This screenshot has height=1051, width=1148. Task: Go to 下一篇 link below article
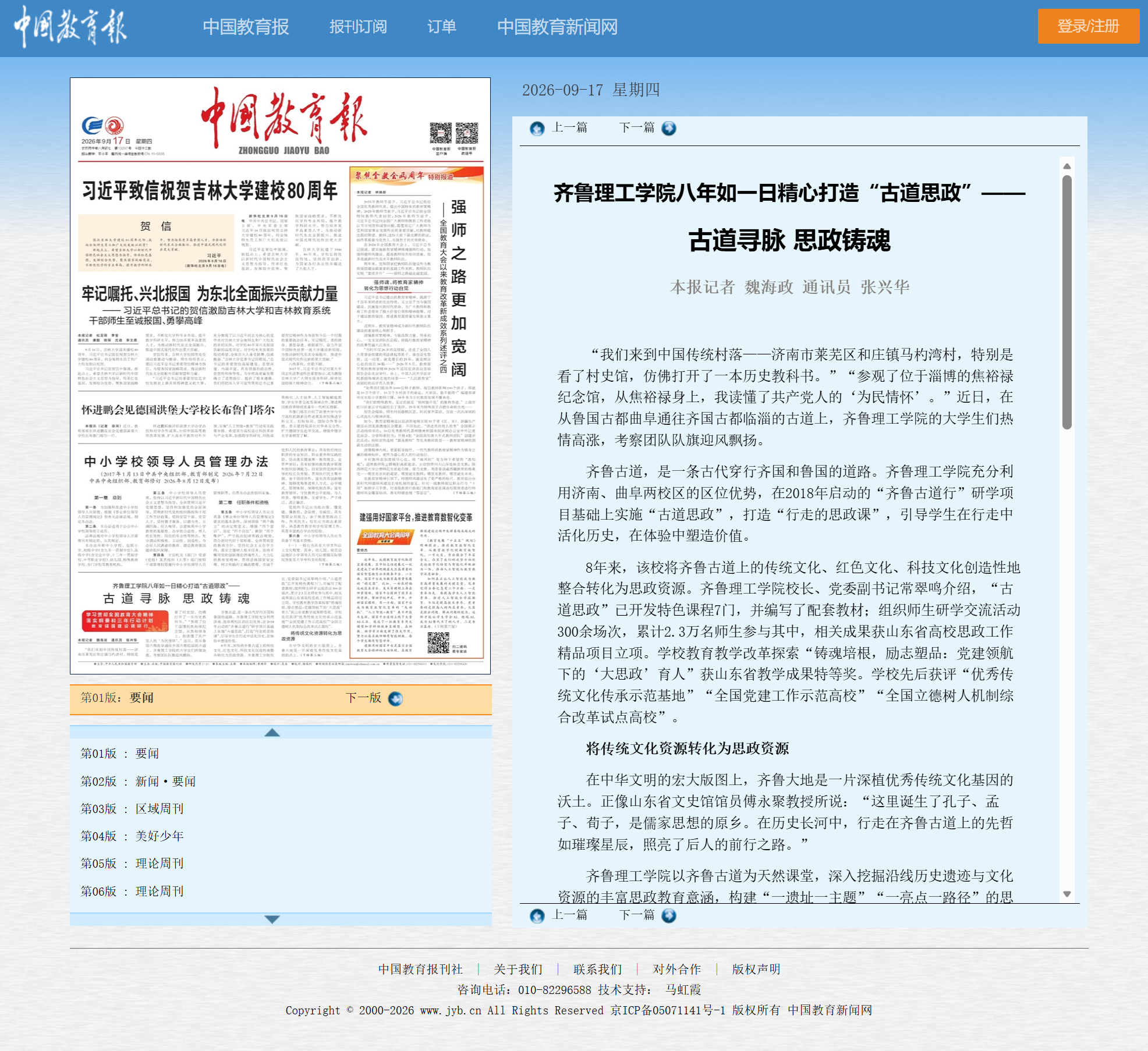click(637, 915)
